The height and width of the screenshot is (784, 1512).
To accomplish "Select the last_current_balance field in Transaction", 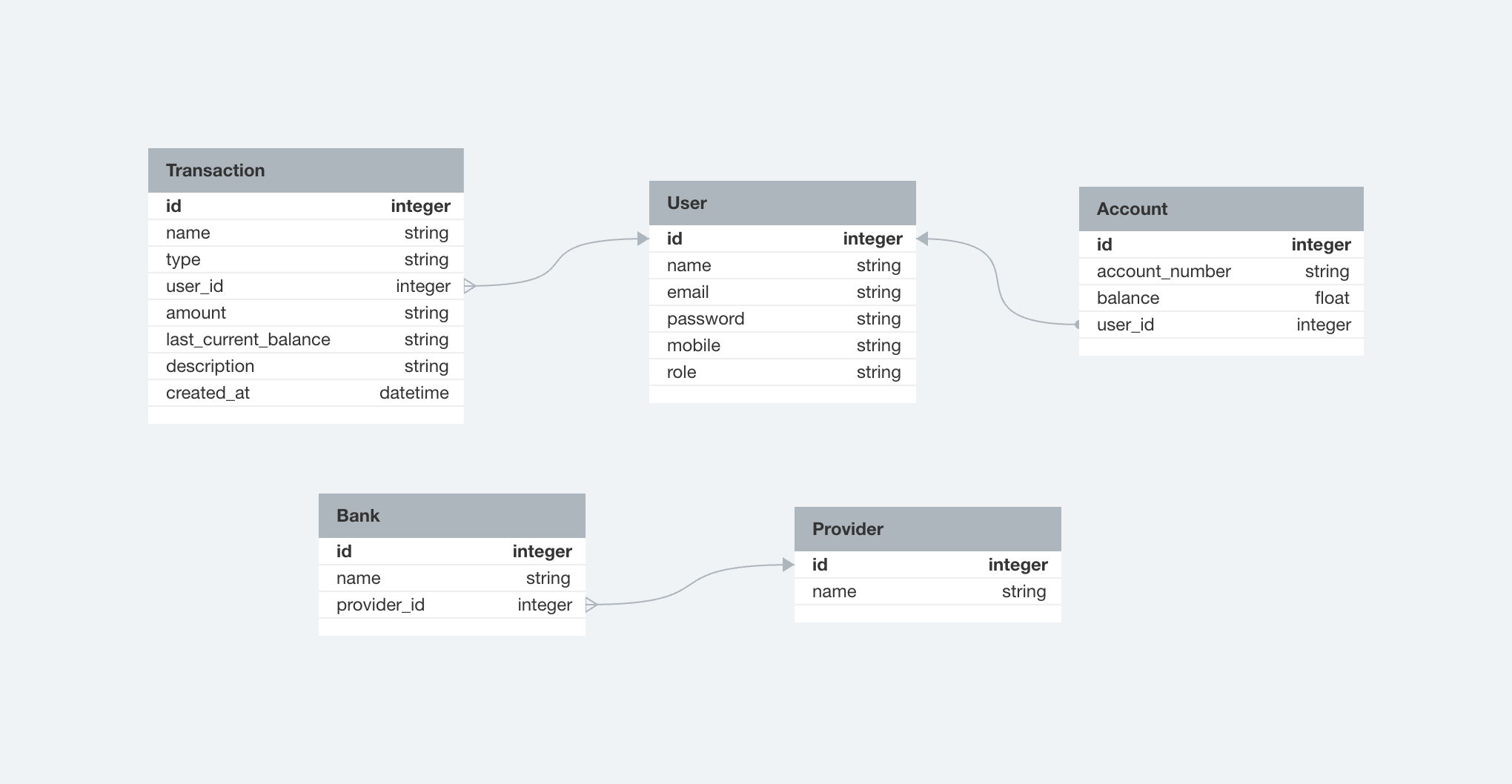I will 305,339.
